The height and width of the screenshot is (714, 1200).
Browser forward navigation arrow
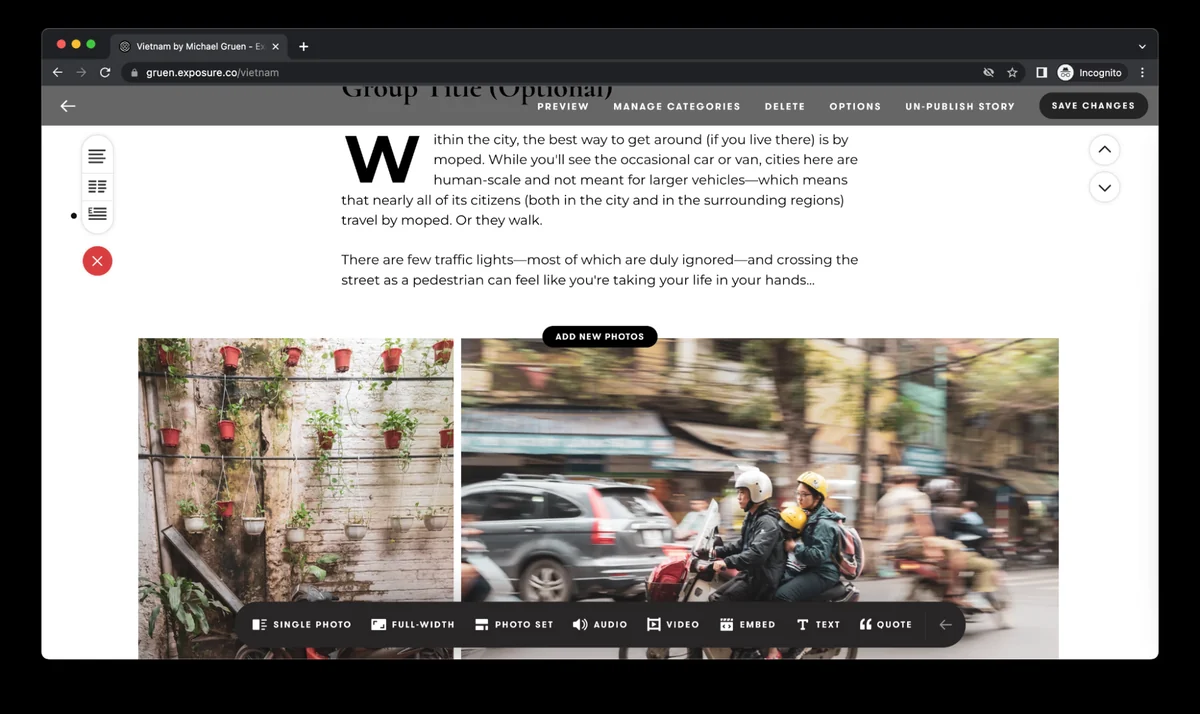point(81,73)
